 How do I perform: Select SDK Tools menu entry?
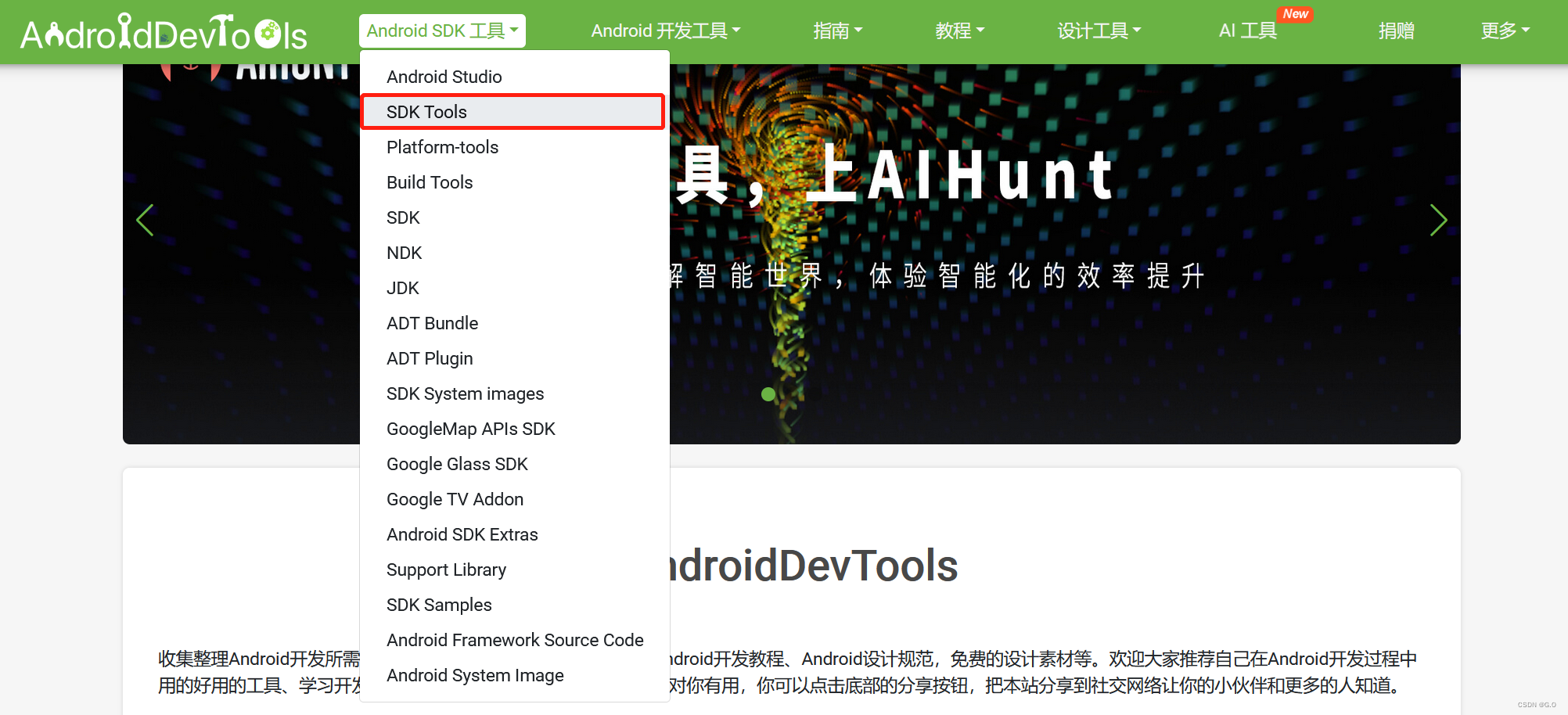[x=513, y=112]
